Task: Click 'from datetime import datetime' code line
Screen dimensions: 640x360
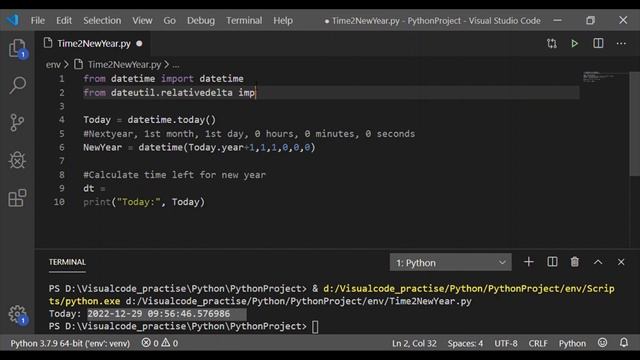Action: (x=163, y=78)
